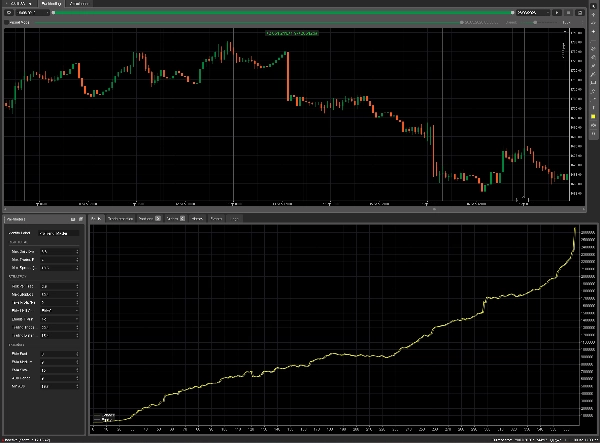600x443 pixels.
Task: Click the two-bar icon ending the chart toolbar
Action: [593, 134]
